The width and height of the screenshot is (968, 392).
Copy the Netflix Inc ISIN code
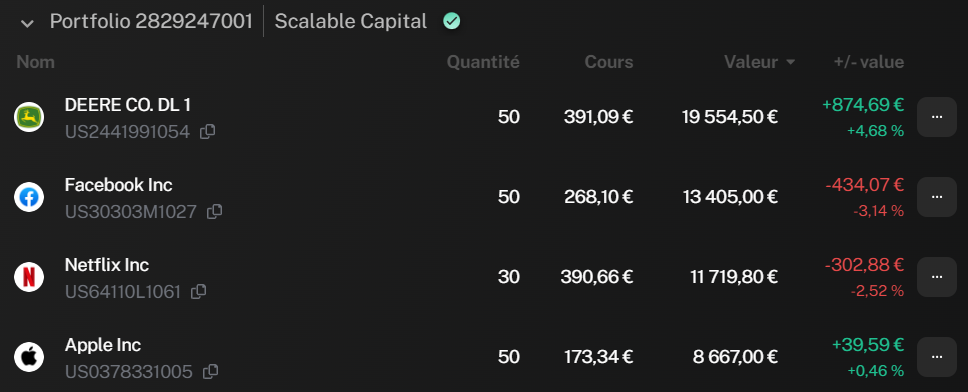(198, 291)
